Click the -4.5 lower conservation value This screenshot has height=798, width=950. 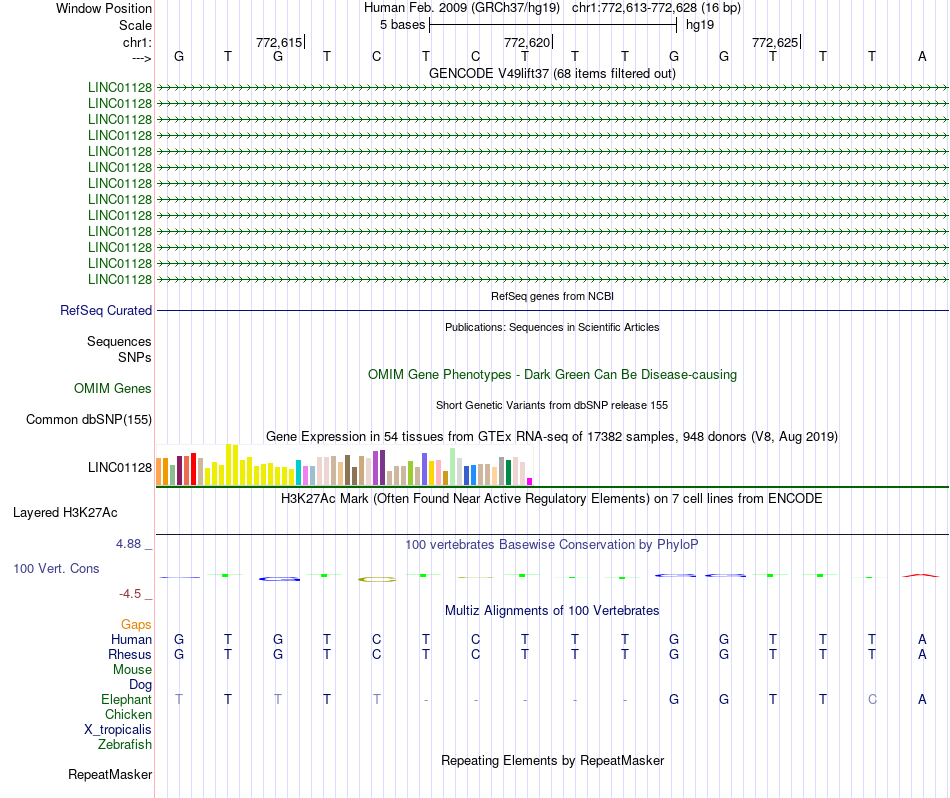(x=130, y=594)
